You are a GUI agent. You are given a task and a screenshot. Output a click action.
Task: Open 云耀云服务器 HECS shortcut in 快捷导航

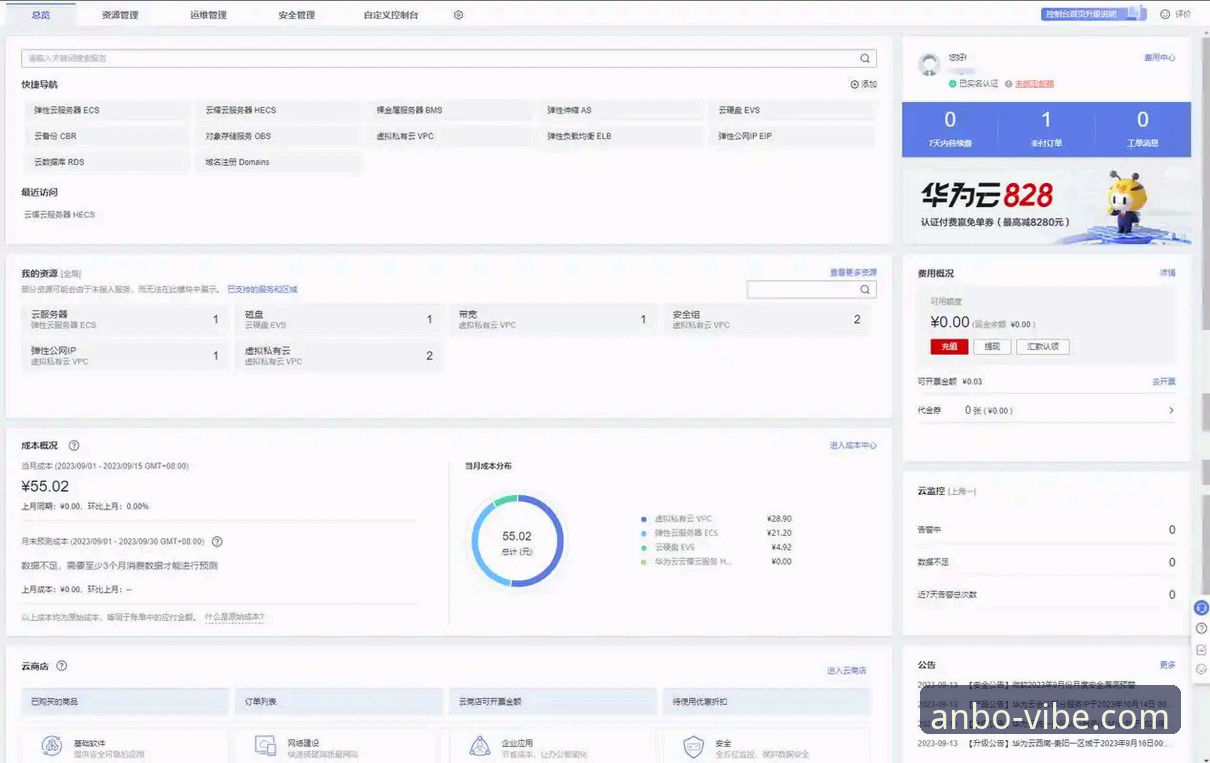[x=277, y=110]
